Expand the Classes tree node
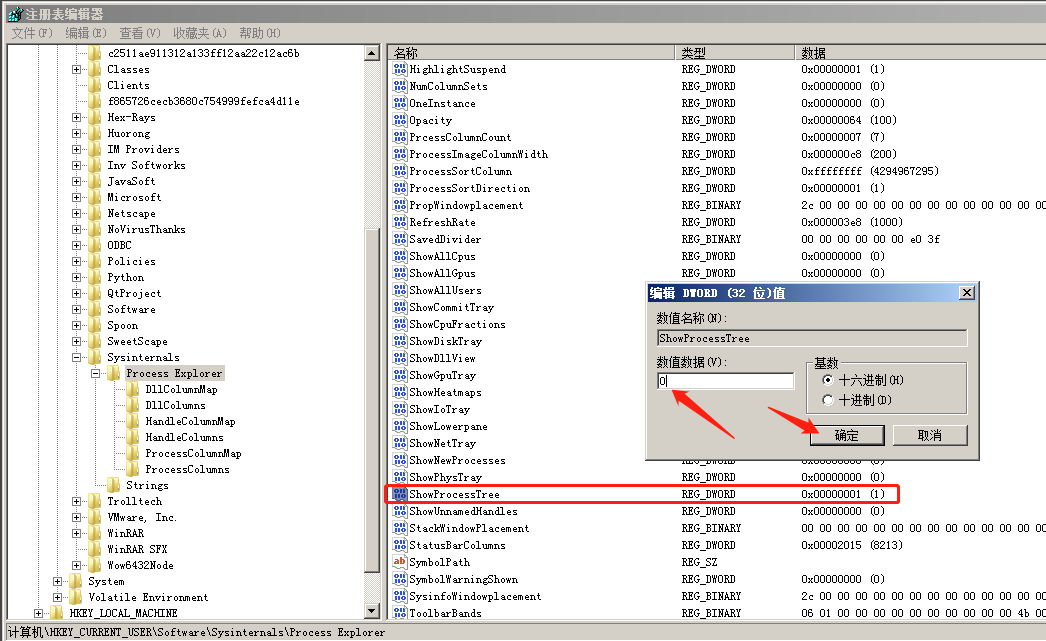Image resolution: width=1046 pixels, height=641 pixels. 76,69
